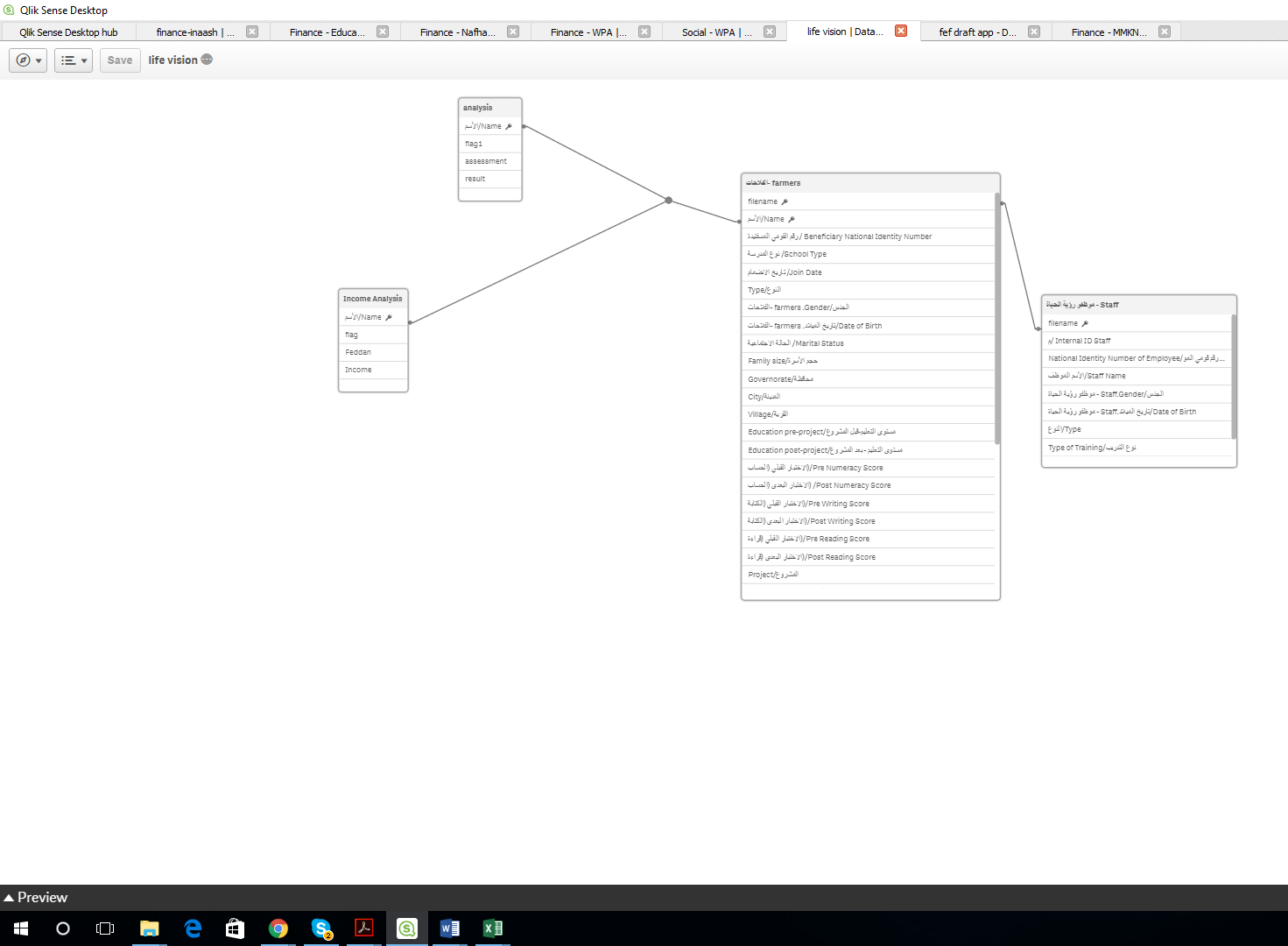This screenshot has height=946, width=1288.
Task: Open Cortana search circle in taskbar
Action: coord(63,928)
